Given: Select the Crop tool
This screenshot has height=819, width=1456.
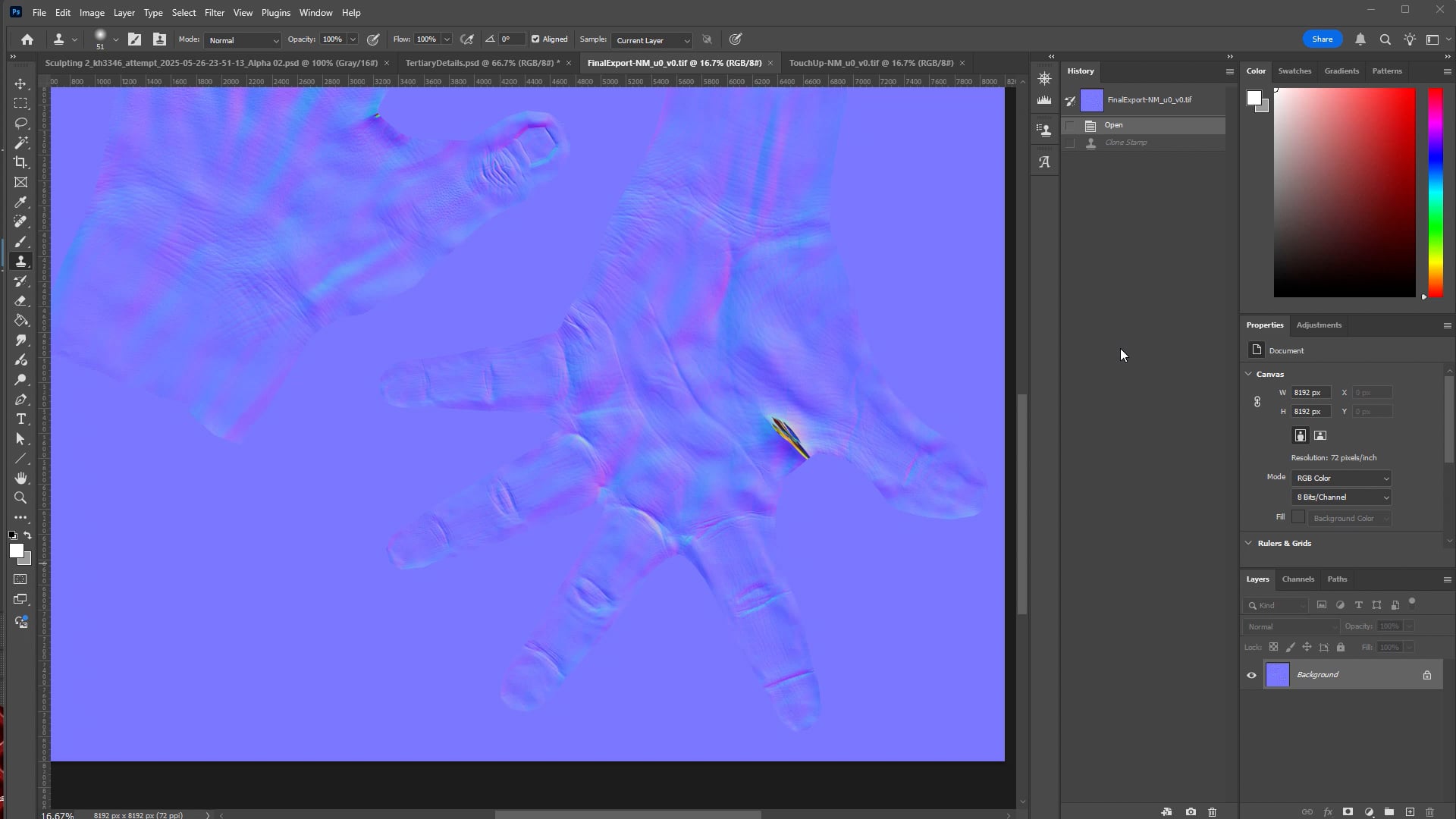Looking at the screenshot, I should [x=20, y=162].
